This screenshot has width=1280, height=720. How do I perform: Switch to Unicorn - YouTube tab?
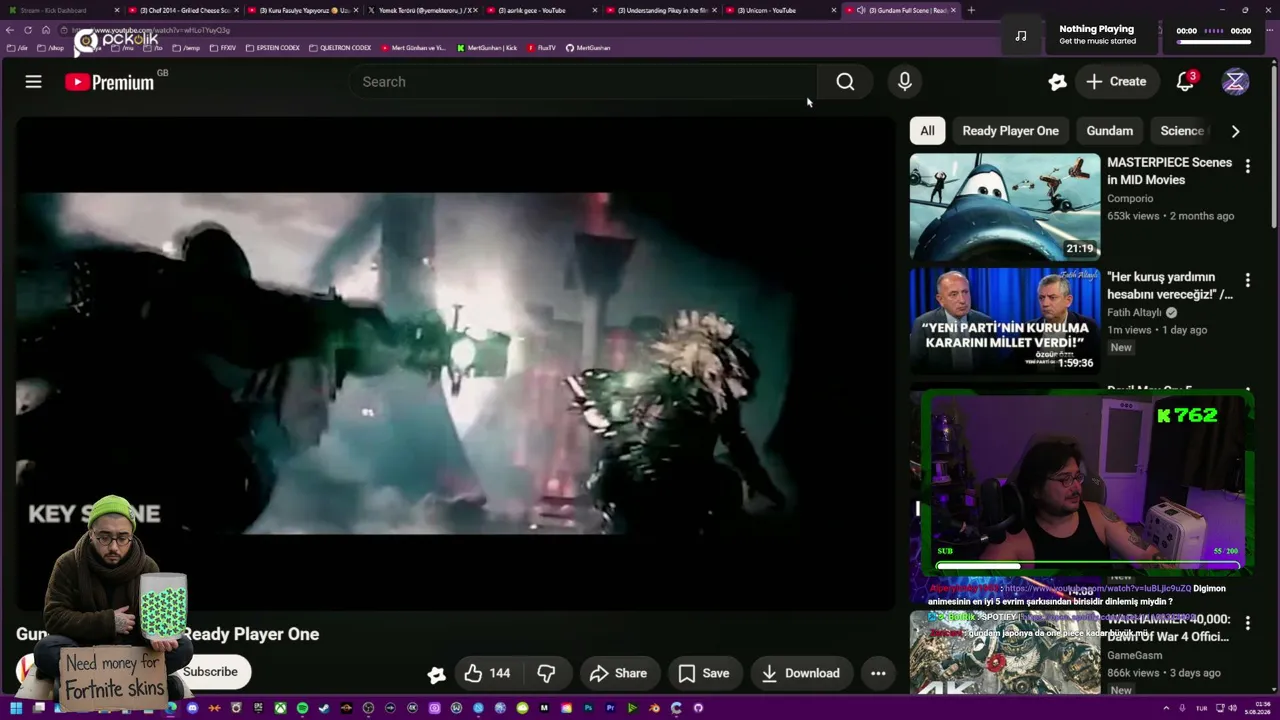(780, 10)
